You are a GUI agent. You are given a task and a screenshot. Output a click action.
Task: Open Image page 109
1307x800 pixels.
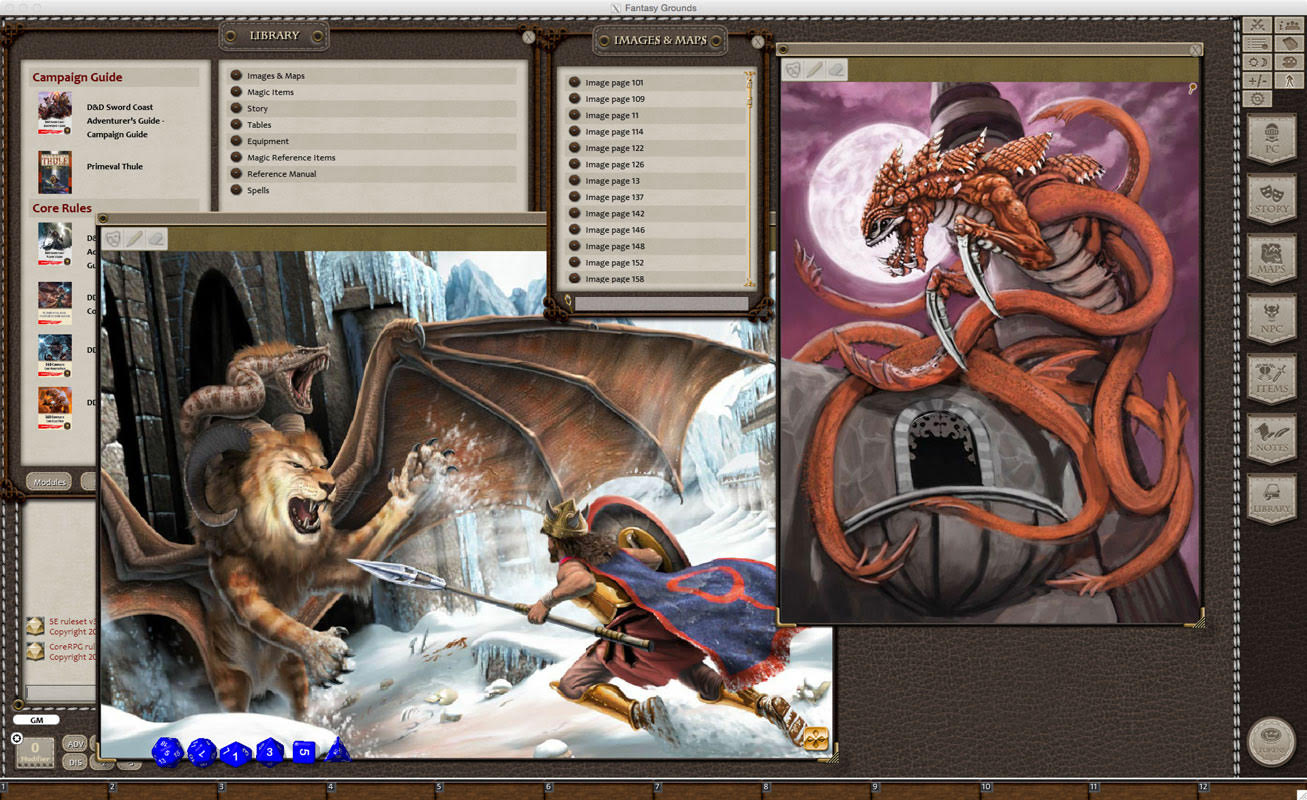(x=655, y=99)
